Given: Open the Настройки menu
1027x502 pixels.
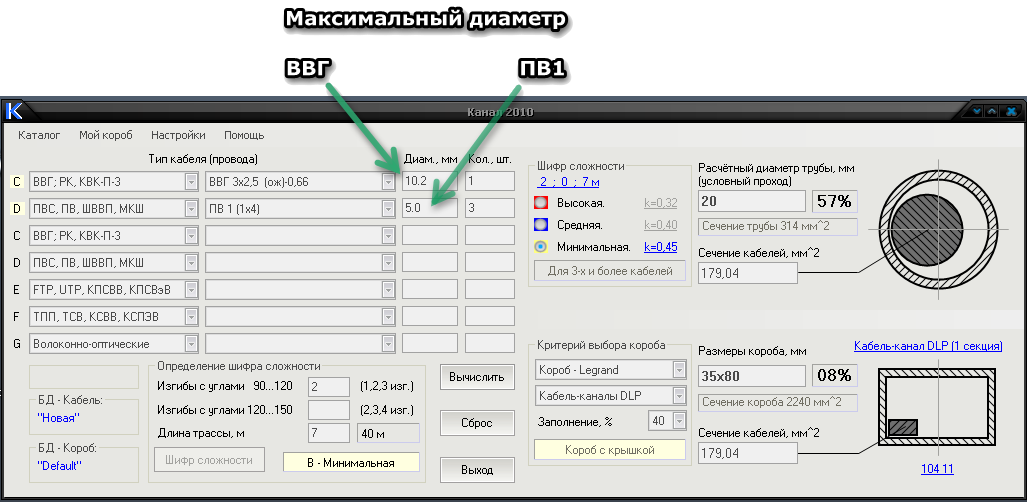Looking at the screenshot, I should coord(178,135).
